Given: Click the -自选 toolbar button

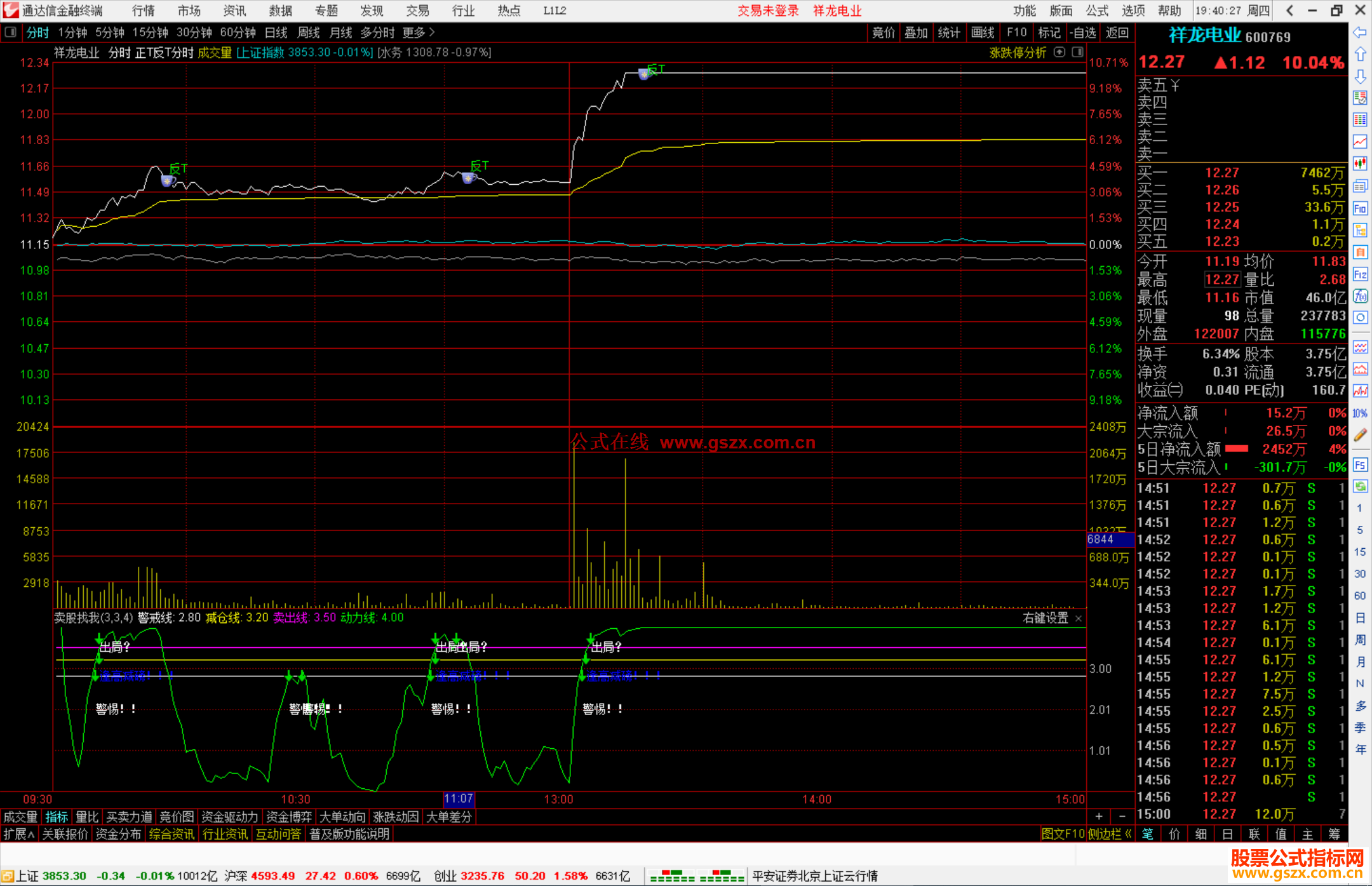Looking at the screenshot, I should pos(1082,32).
